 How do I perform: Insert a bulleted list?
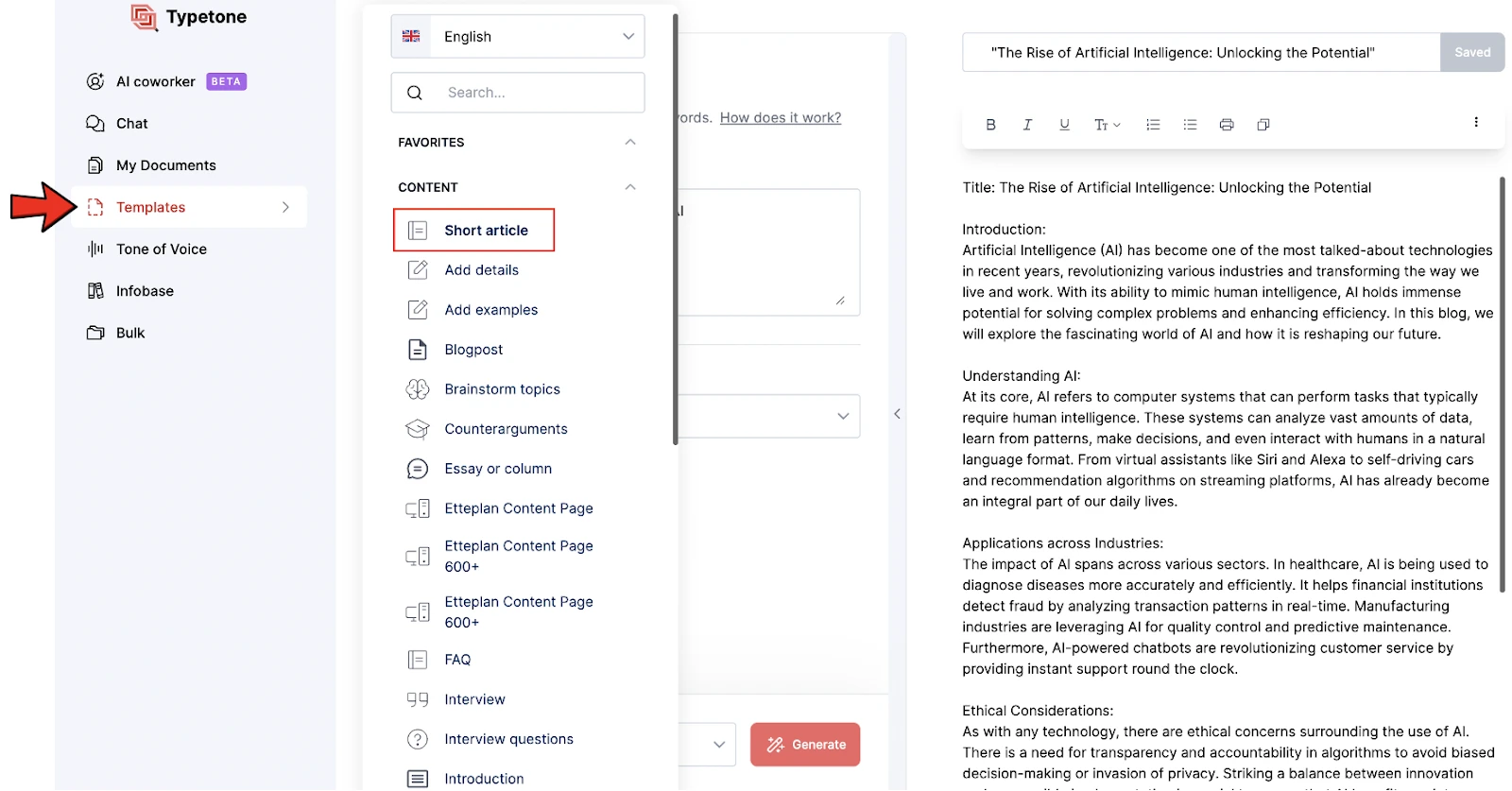pos(1190,125)
